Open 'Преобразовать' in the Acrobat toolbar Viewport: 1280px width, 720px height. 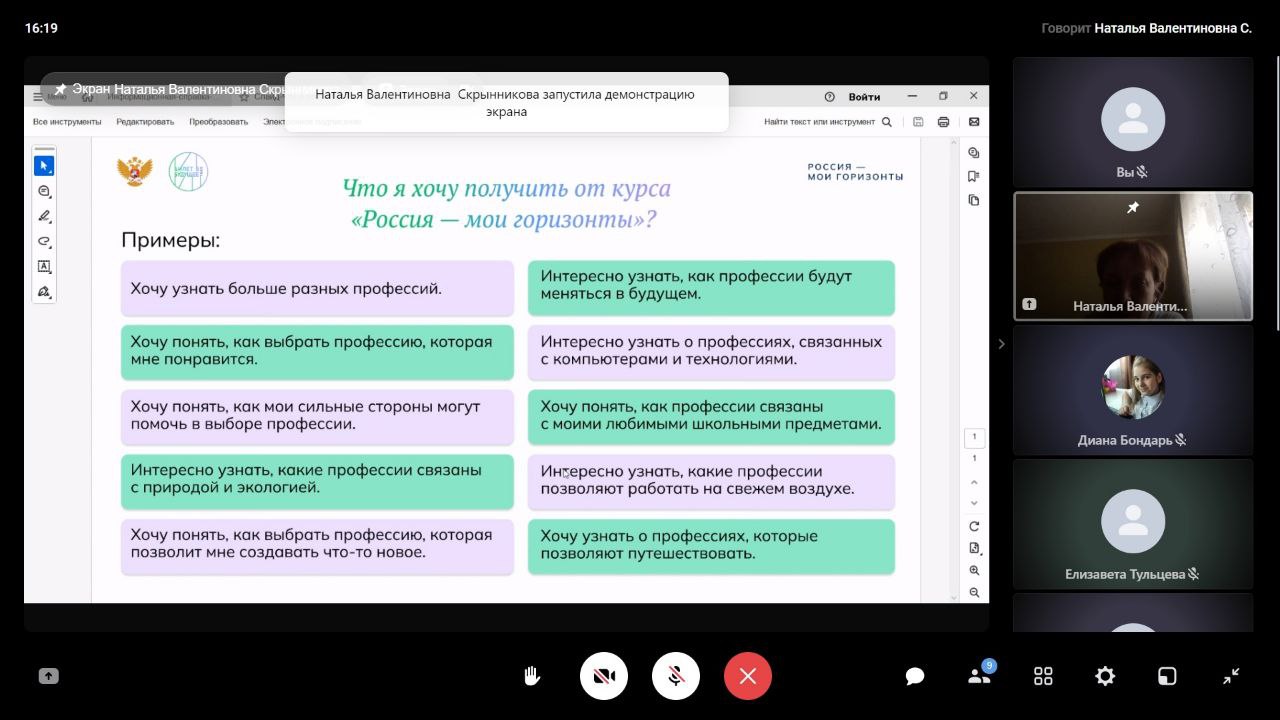[218, 122]
